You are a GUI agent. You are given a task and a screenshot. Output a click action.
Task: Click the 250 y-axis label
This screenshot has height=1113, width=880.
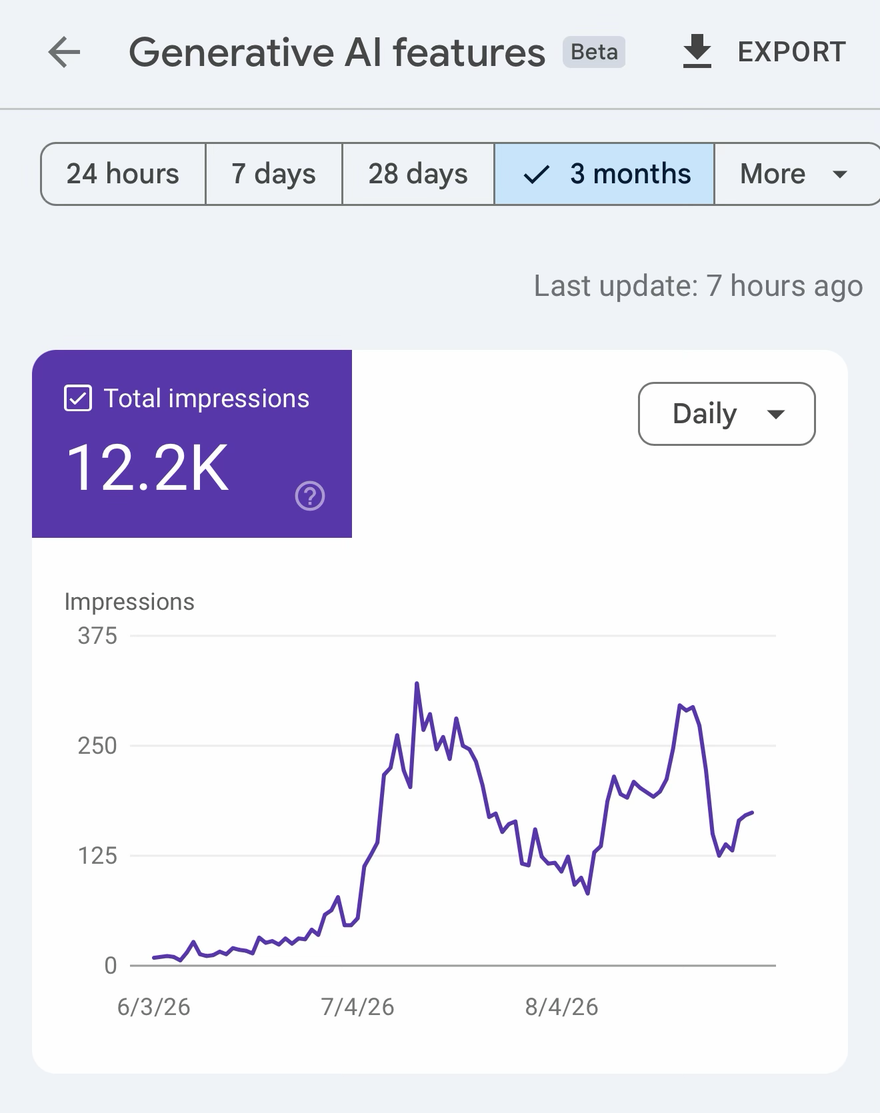tap(97, 745)
